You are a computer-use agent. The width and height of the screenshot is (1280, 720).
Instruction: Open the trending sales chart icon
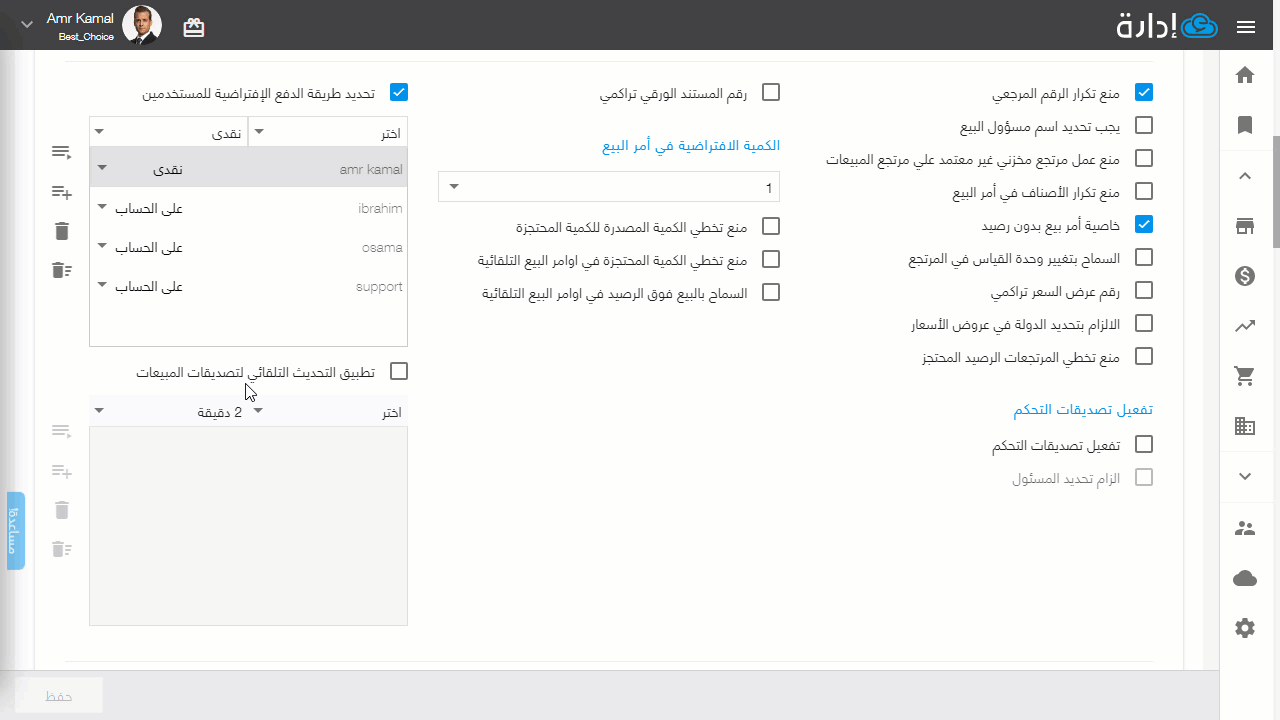coord(1245,326)
